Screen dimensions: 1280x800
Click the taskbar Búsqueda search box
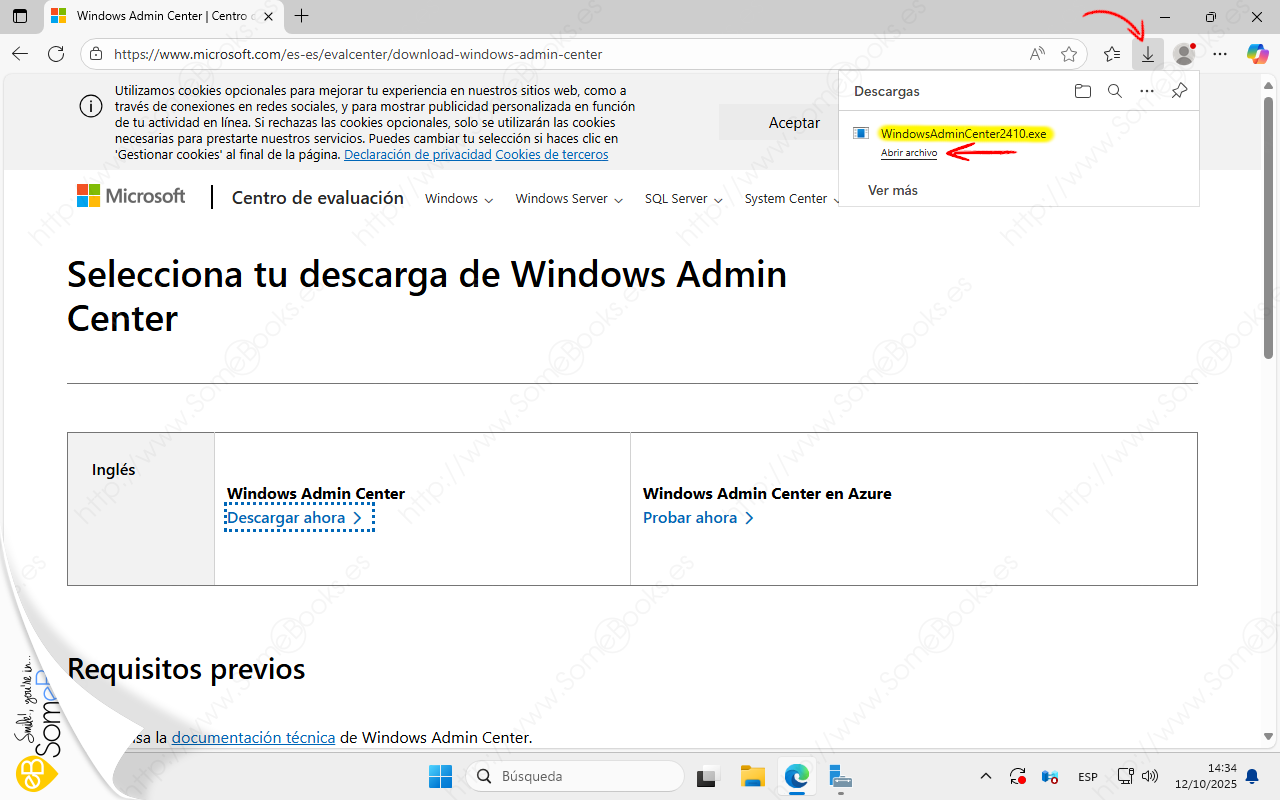pyautogui.click(x=575, y=776)
